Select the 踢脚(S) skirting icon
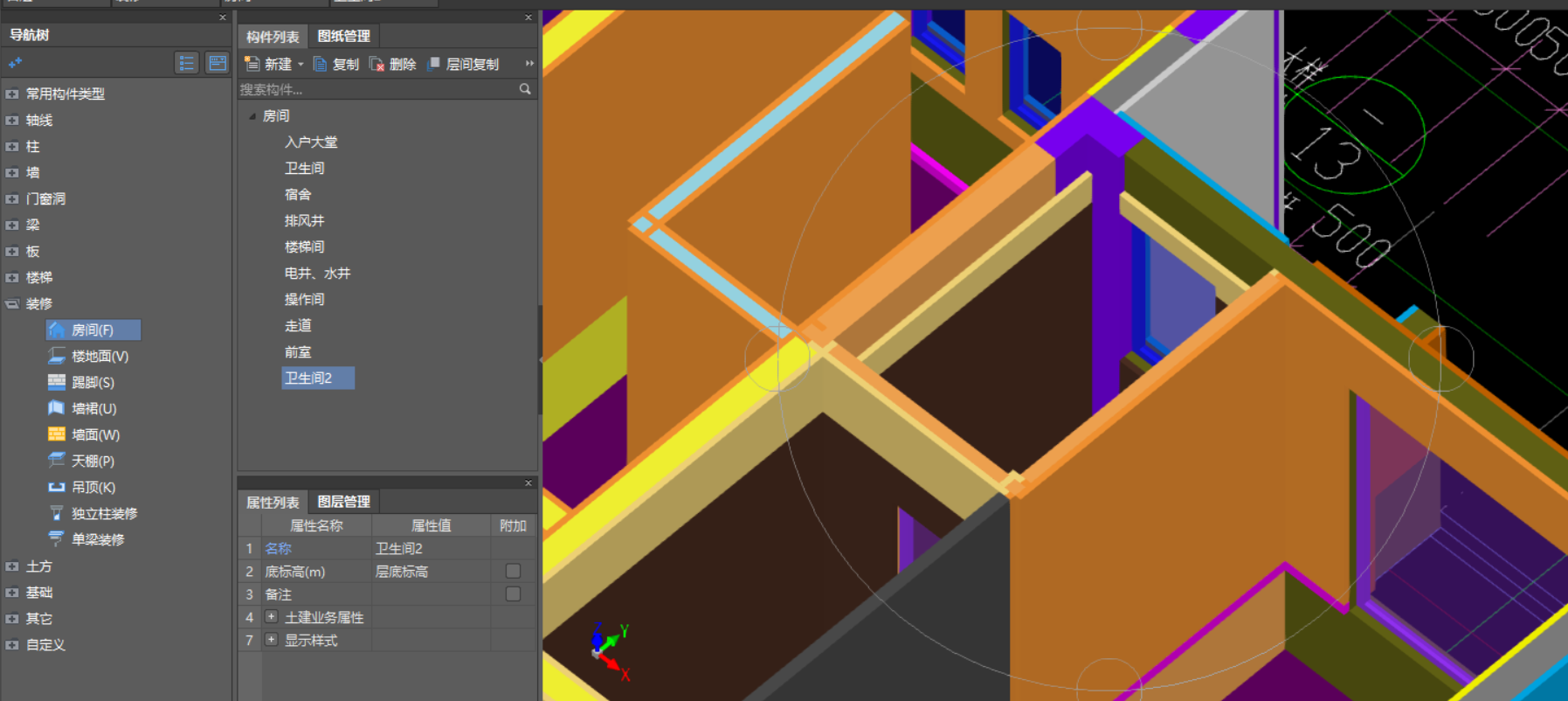Image resolution: width=1568 pixels, height=701 pixels. coord(57,383)
